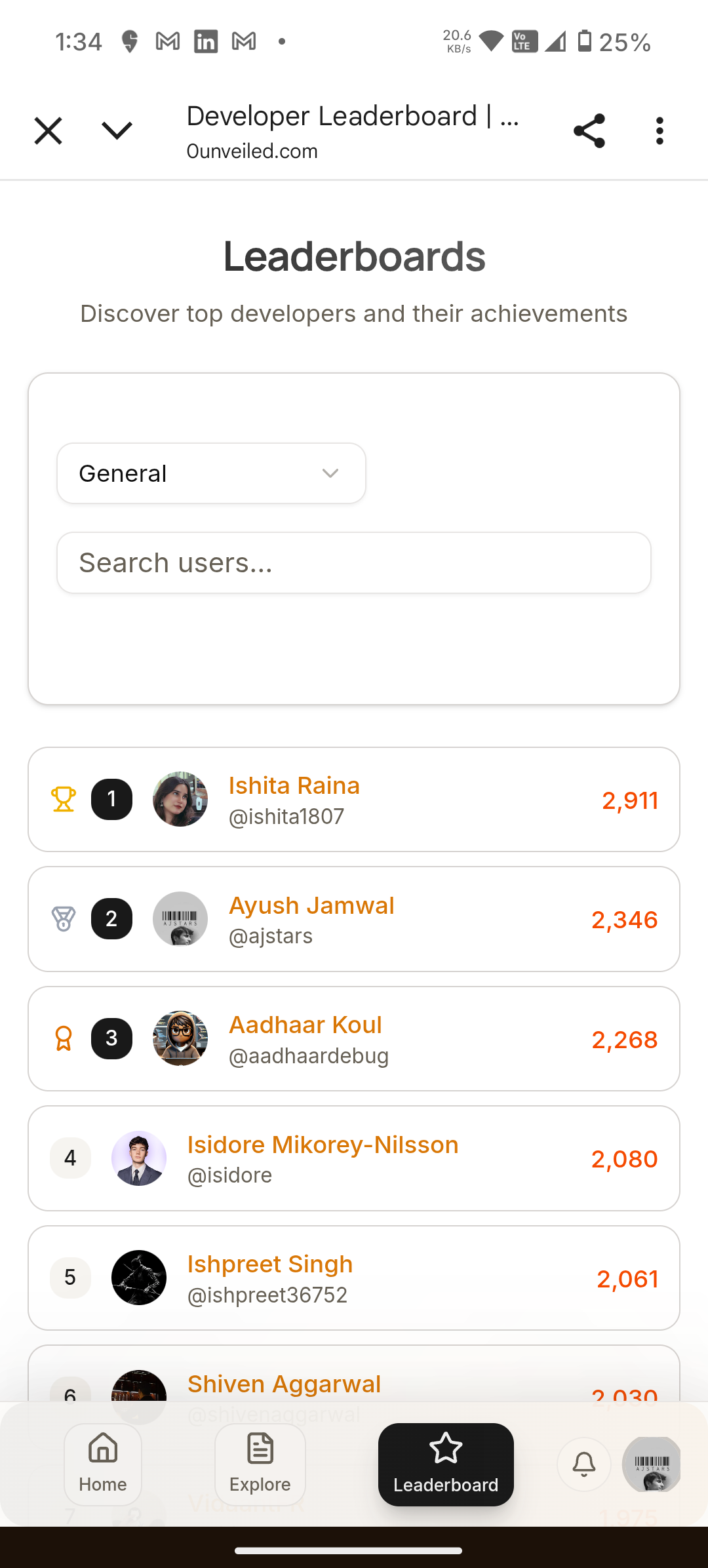
Task: Tap the bronze award ribbon icon for rank 3
Action: pos(64,1038)
